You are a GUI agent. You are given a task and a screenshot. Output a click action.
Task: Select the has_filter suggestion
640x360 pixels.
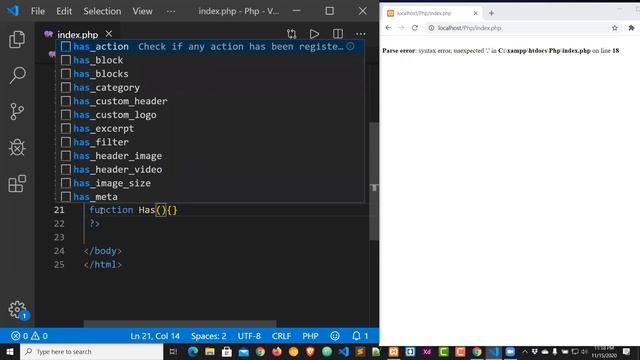210,142
